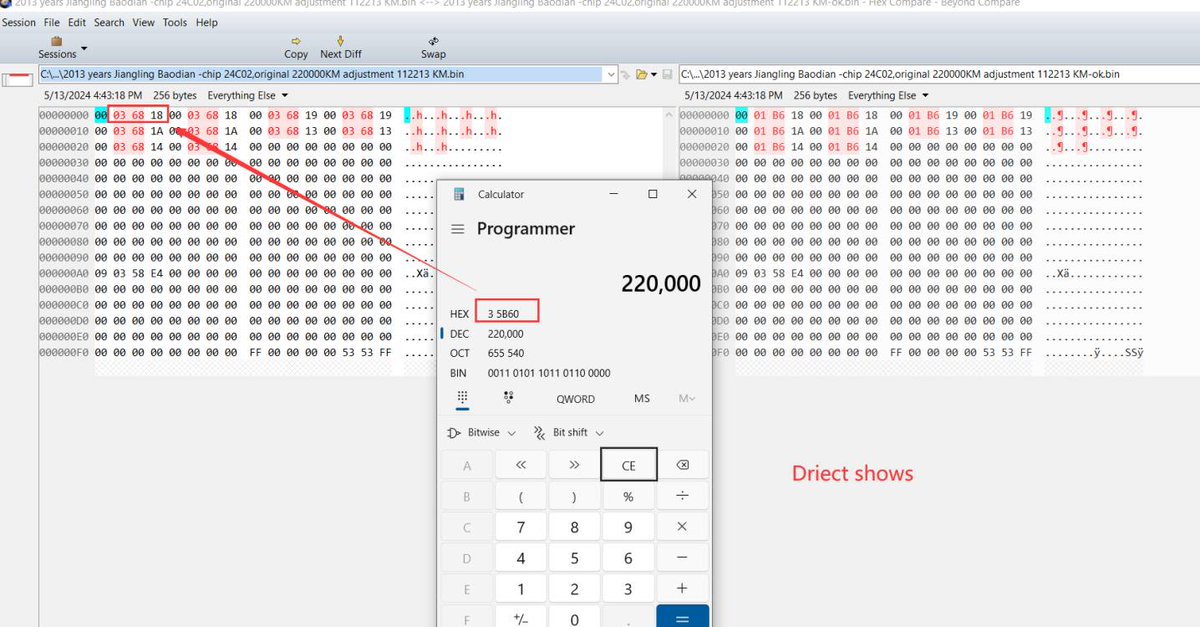
Task: Click the 6 key in Calculator
Action: (x=628, y=559)
